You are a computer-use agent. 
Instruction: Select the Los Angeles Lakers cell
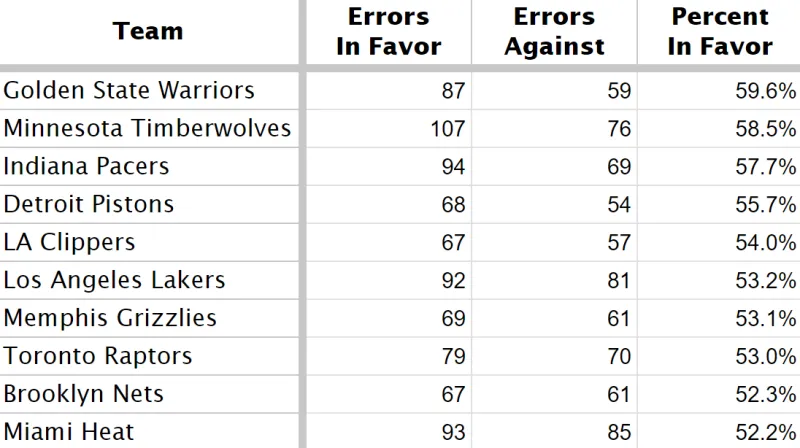pyautogui.click(x=114, y=281)
